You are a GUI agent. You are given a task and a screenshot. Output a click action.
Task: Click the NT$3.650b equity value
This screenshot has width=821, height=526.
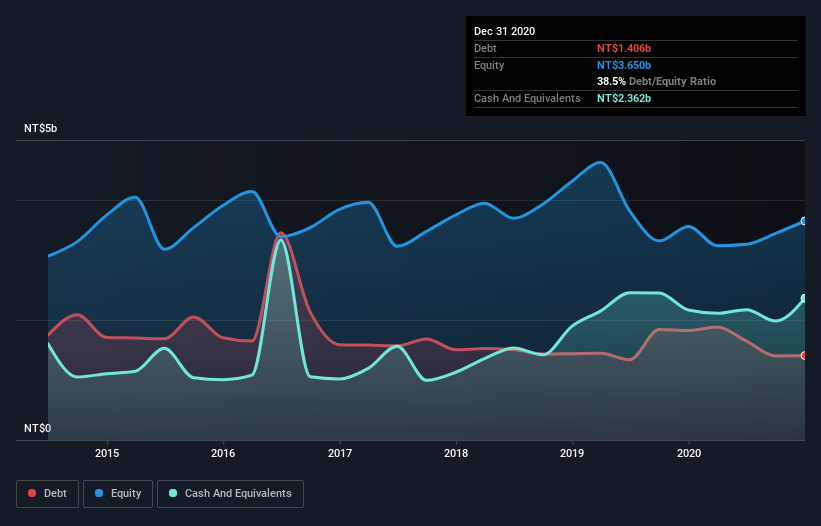[624, 65]
